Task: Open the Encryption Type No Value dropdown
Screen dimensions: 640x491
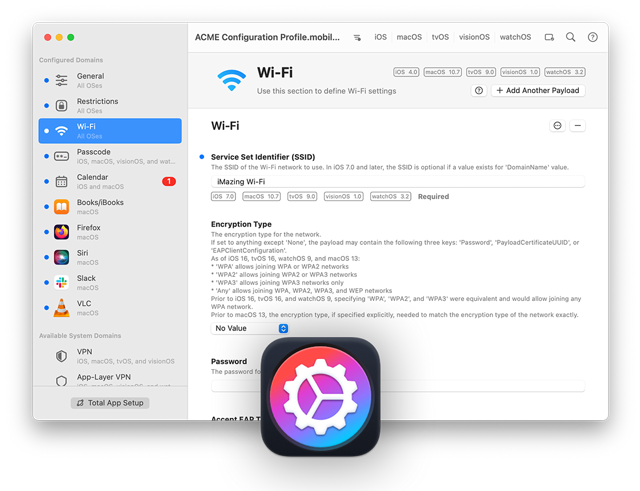Action: [x=250, y=328]
